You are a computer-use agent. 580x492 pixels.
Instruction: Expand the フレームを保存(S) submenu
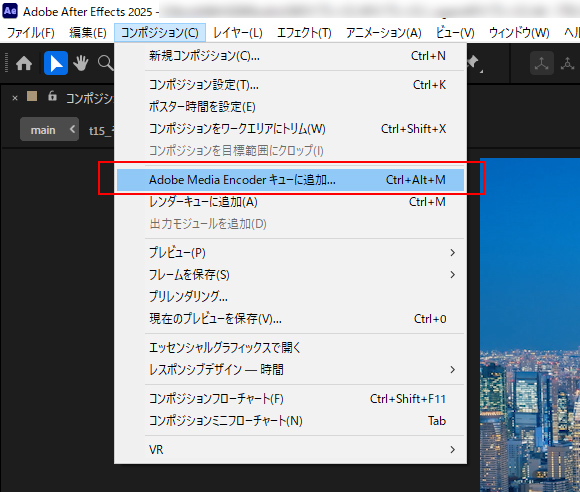pos(290,275)
